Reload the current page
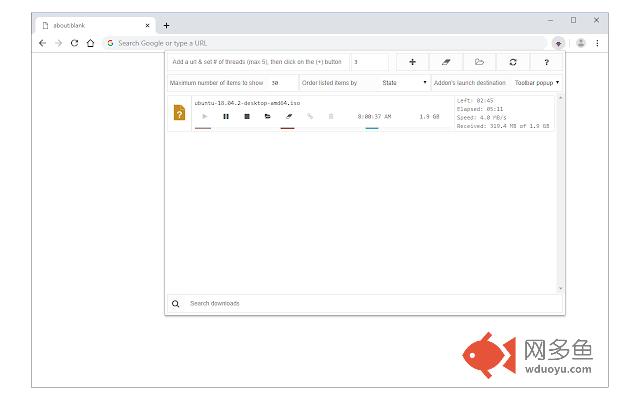The height and width of the screenshot is (400, 640). [x=74, y=43]
